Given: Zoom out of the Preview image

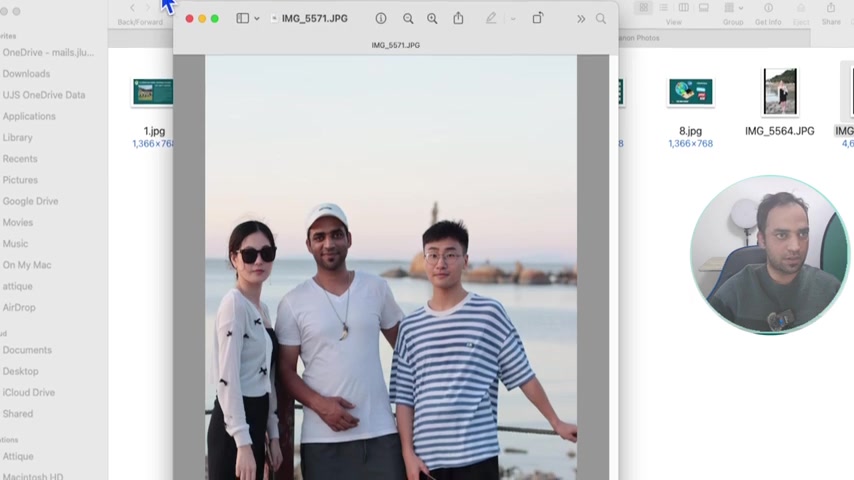Looking at the screenshot, I should click(x=408, y=19).
